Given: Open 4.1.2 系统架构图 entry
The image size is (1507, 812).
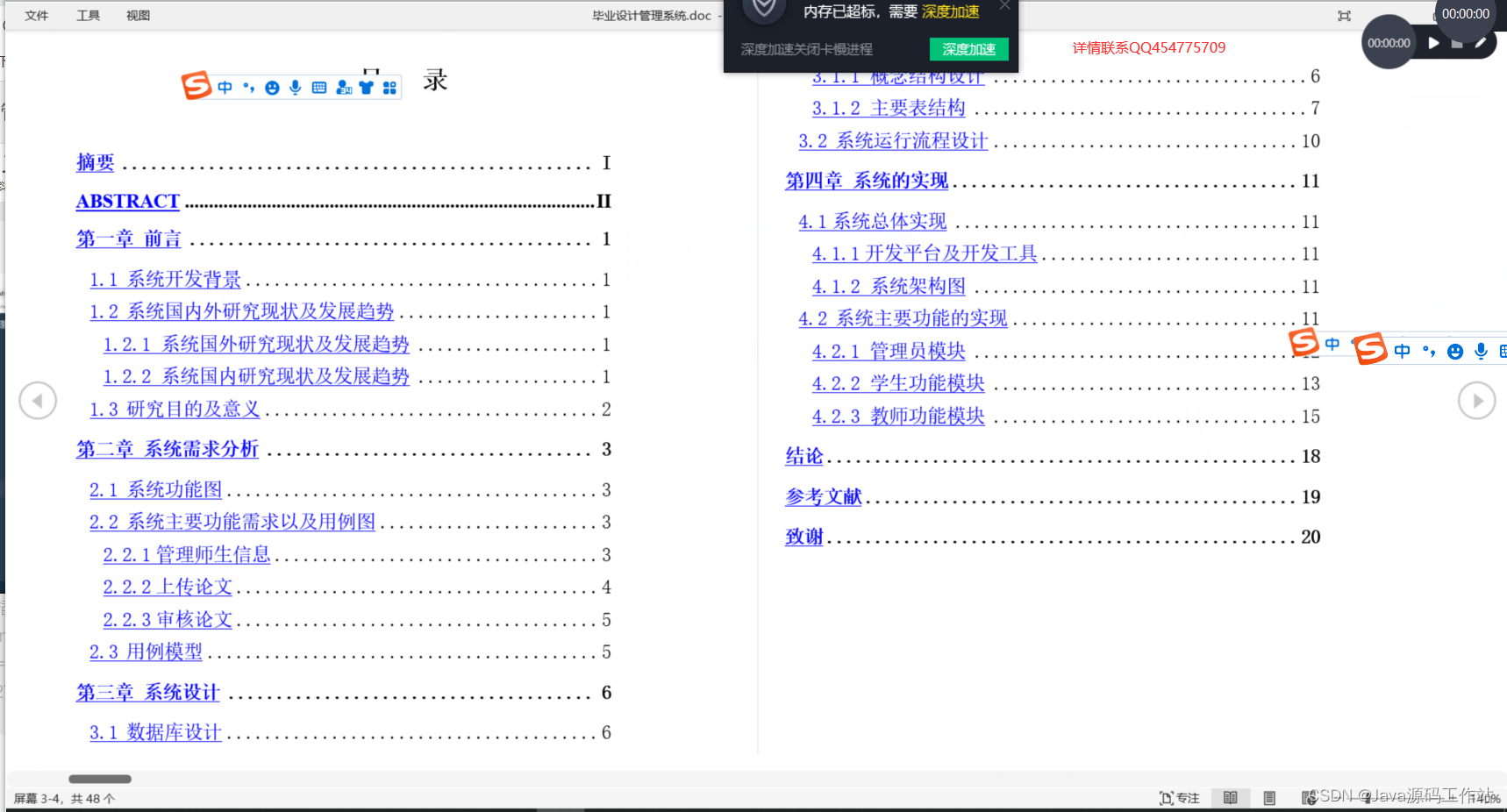Looking at the screenshot, I should (x=888, y=286).
